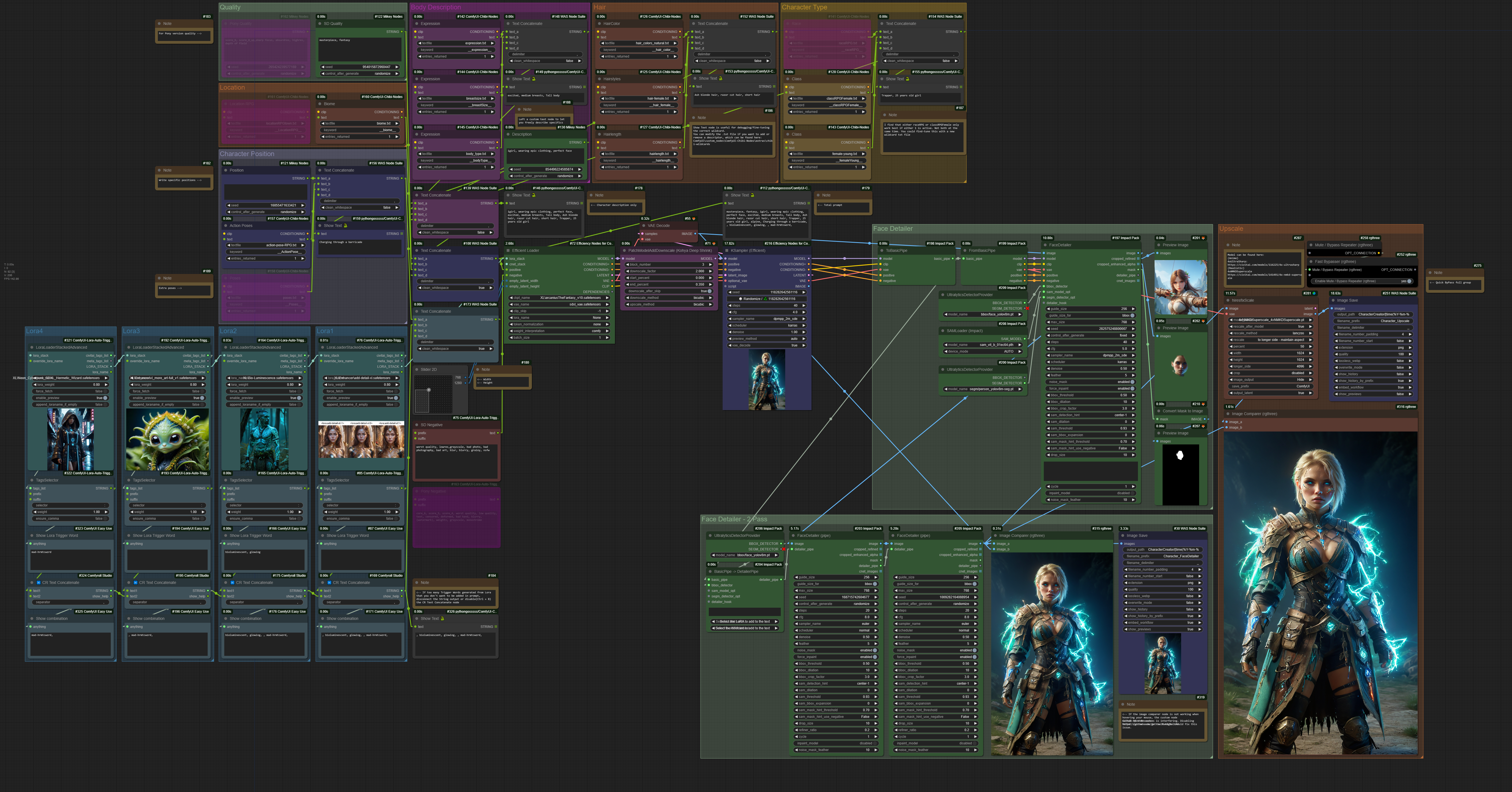Collapse the VAE Decode node via its dot
This screenshot has width=1512, height=792.
(x=644, y=225)
